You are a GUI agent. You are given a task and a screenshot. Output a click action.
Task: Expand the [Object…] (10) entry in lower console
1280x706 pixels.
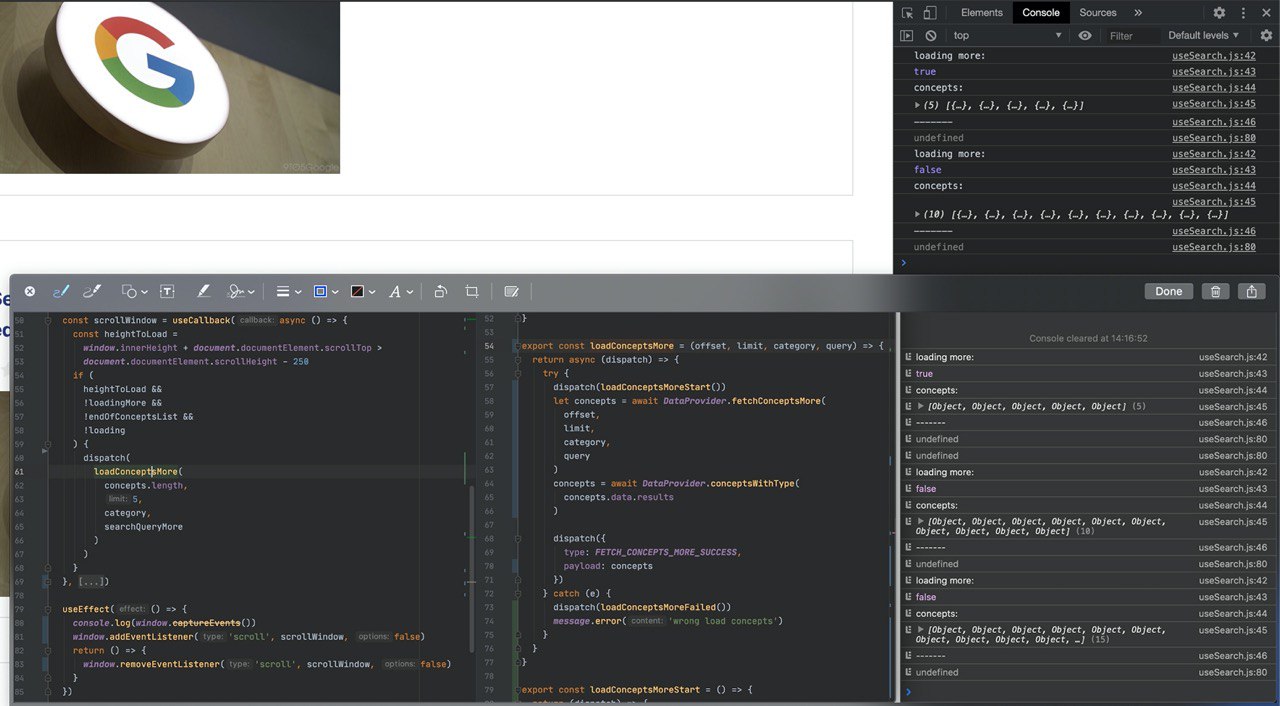[x=921, y=521]
